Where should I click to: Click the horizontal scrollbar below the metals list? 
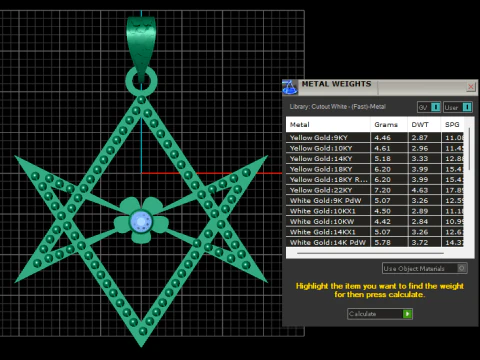[x=370, y=253]
